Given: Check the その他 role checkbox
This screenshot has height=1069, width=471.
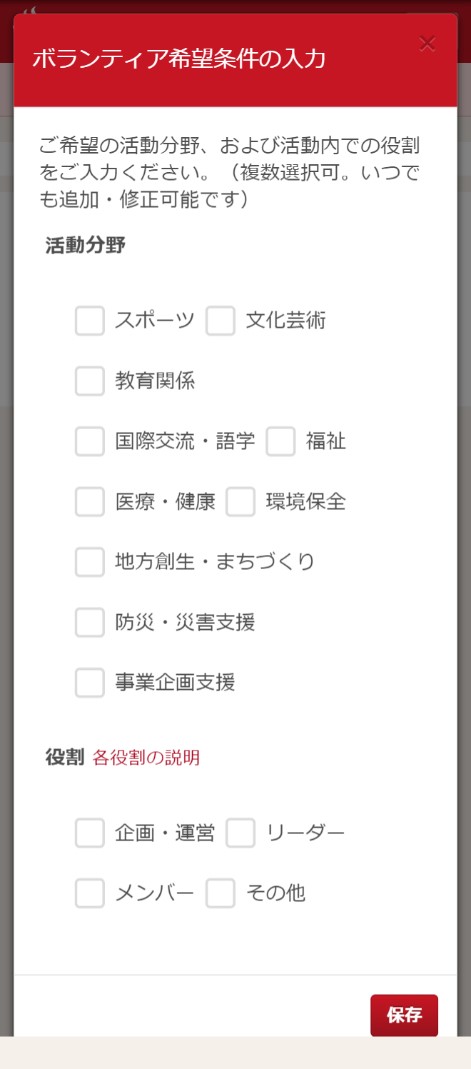Looking at the screenshot, I should pos(220,893).
